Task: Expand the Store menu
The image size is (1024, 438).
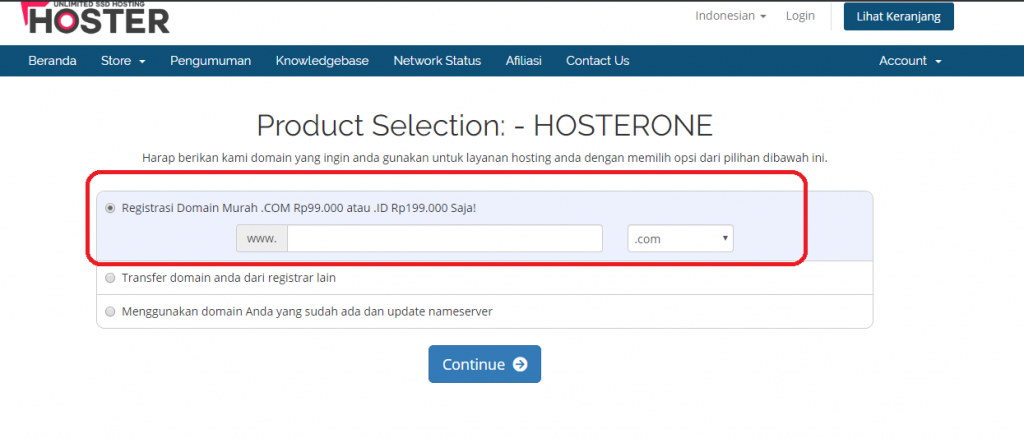Action: click(x=123, y=61)
